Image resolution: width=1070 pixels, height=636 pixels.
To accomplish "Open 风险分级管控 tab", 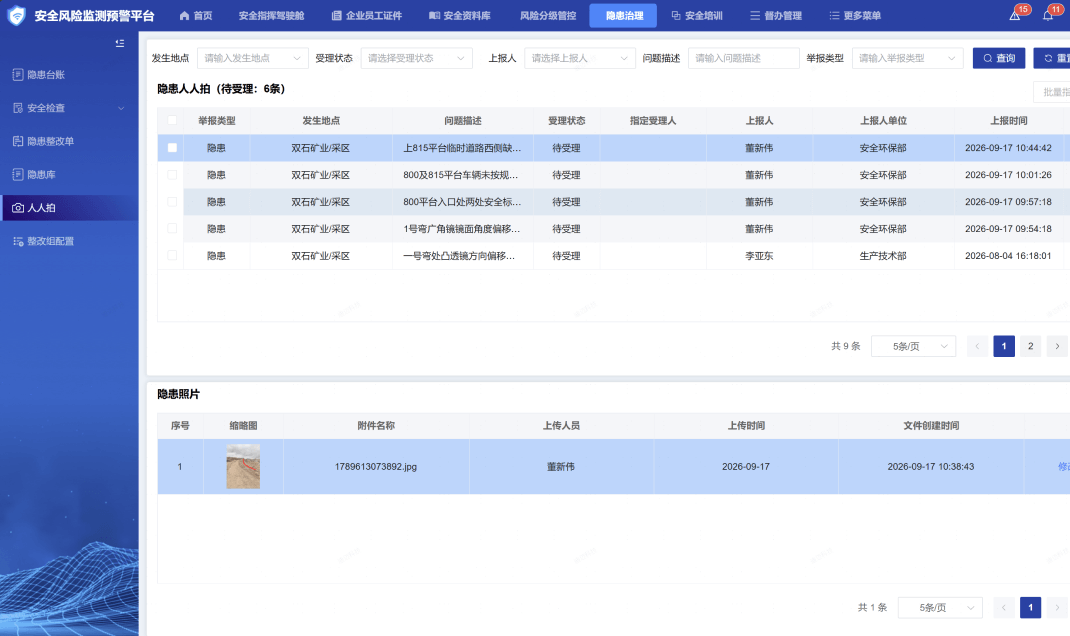I will [x=548, y=15].
